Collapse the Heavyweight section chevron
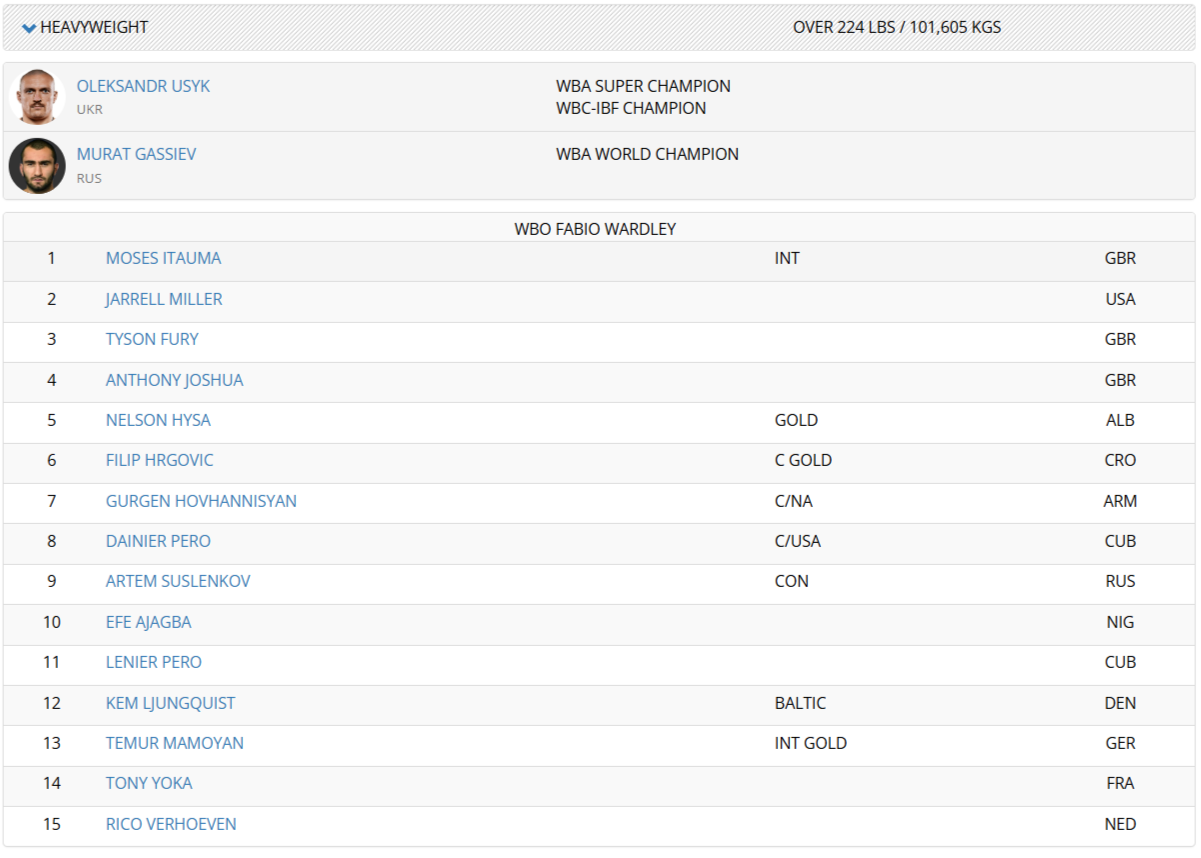Image resolution: width=1201 pixels, height=858 pixels. click(29, 28)
